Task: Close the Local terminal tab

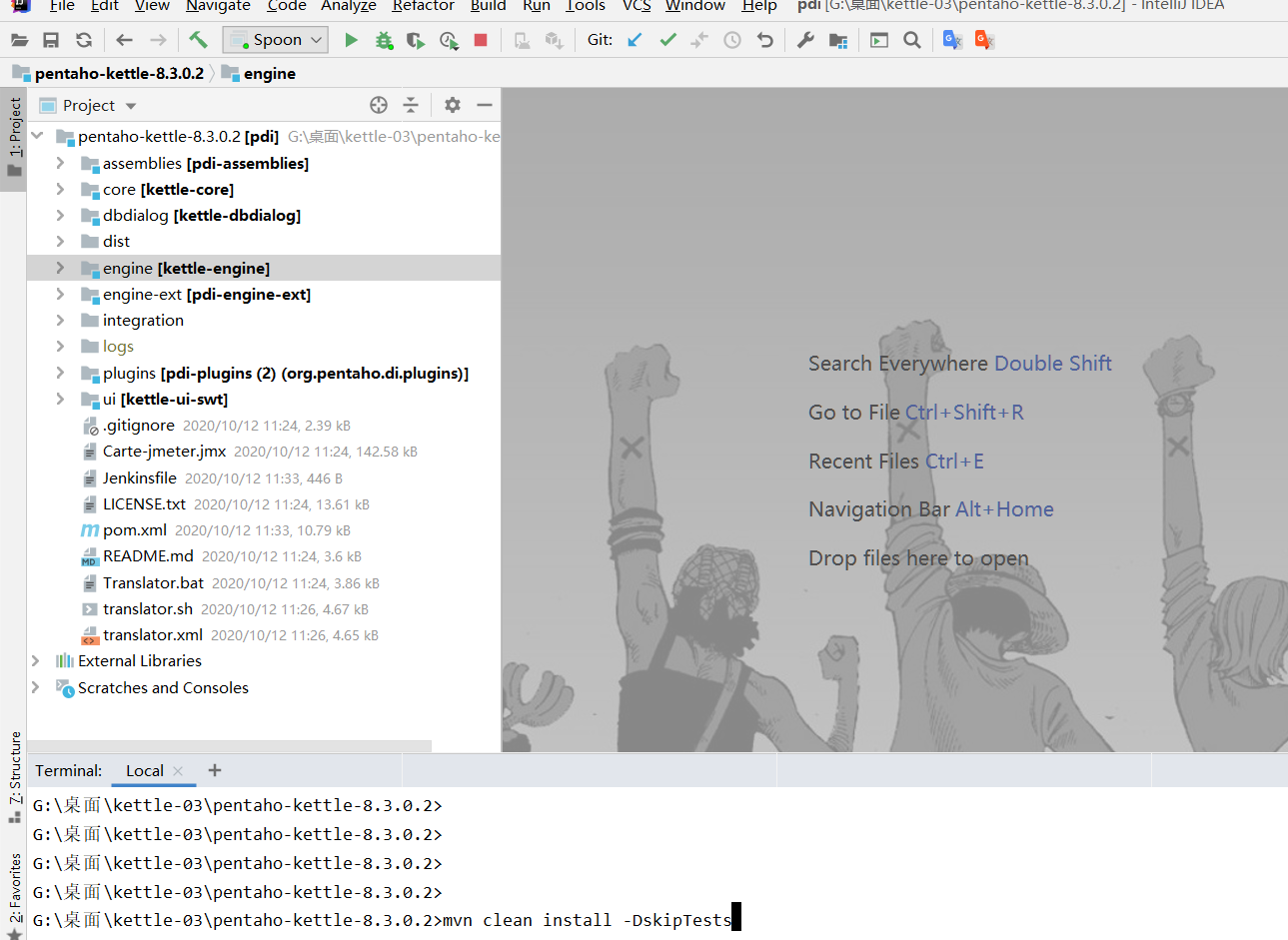Action: point(178,770)
